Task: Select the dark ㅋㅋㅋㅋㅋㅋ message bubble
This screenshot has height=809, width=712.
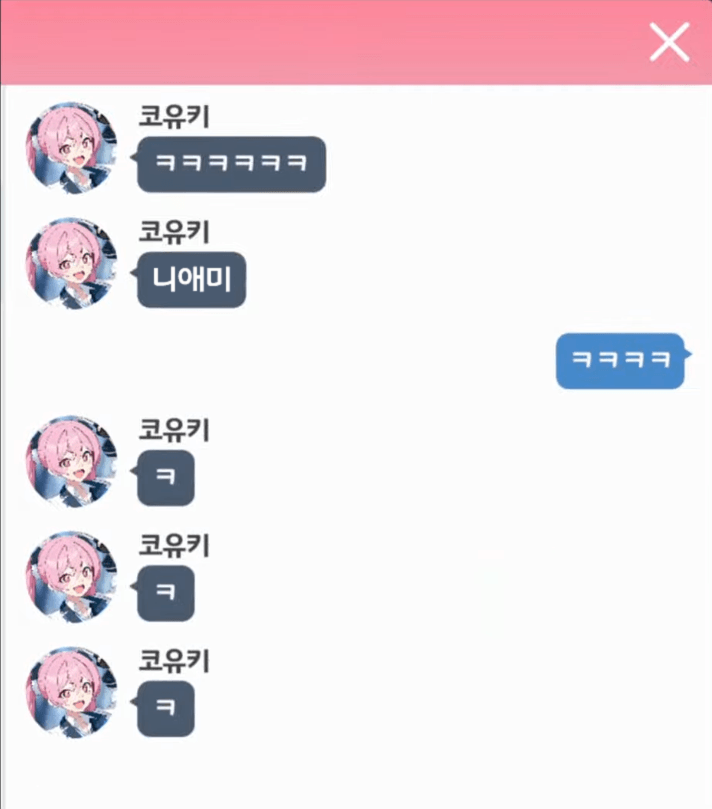Action: (231, 164)
